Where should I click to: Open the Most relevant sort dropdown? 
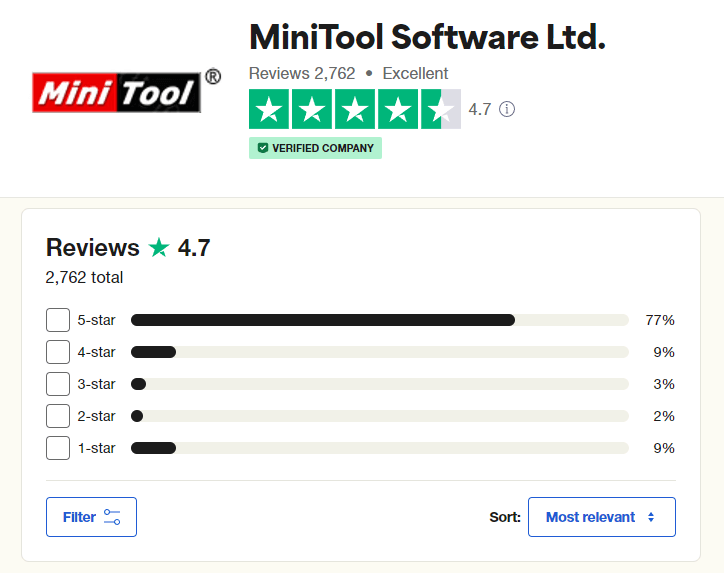602,517
